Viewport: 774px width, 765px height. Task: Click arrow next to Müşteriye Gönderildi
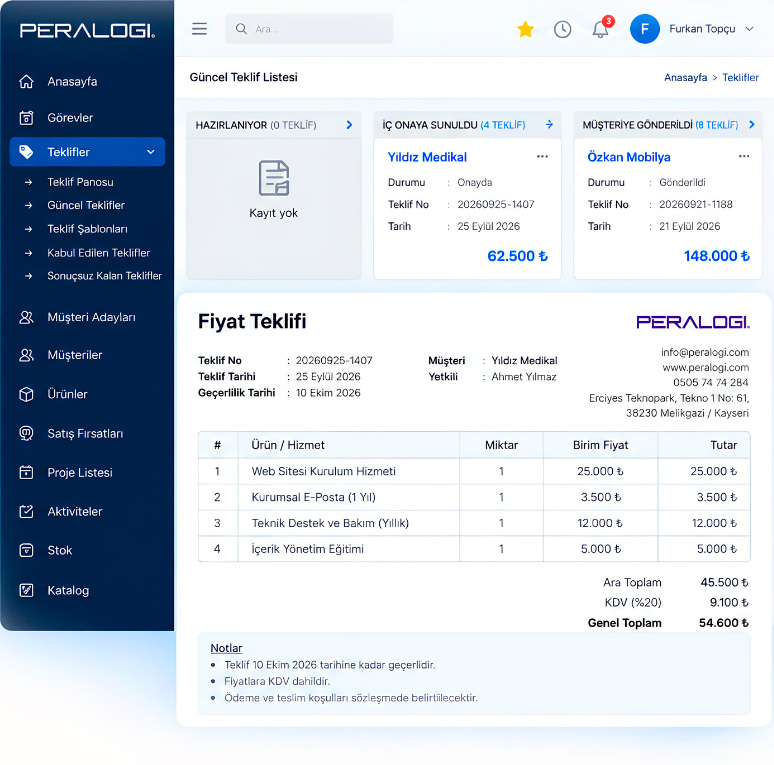coord(752,124)
